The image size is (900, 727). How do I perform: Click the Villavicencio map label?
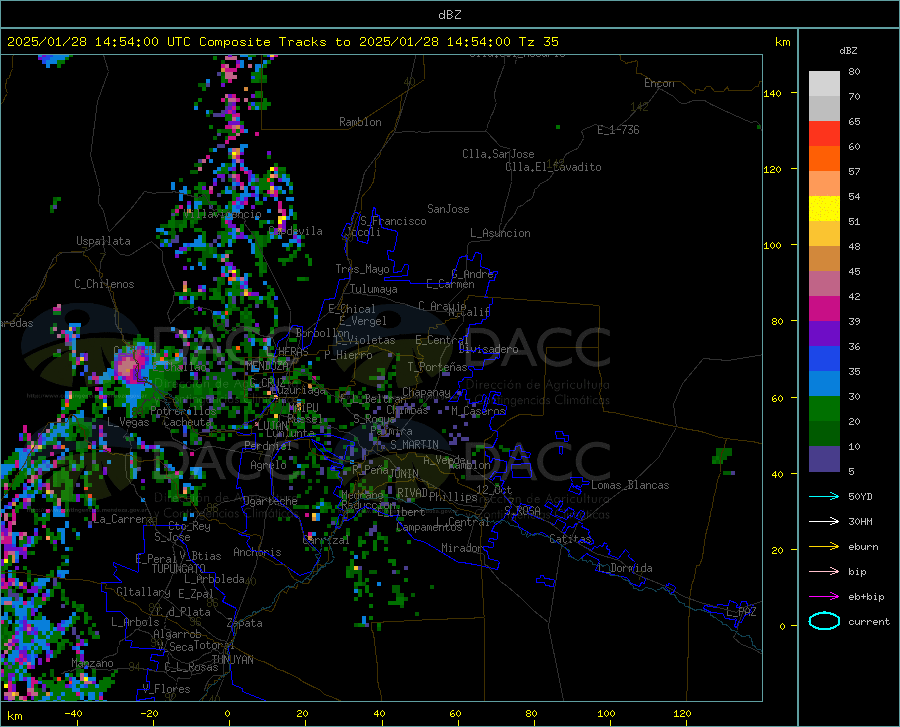coord(223,214)
